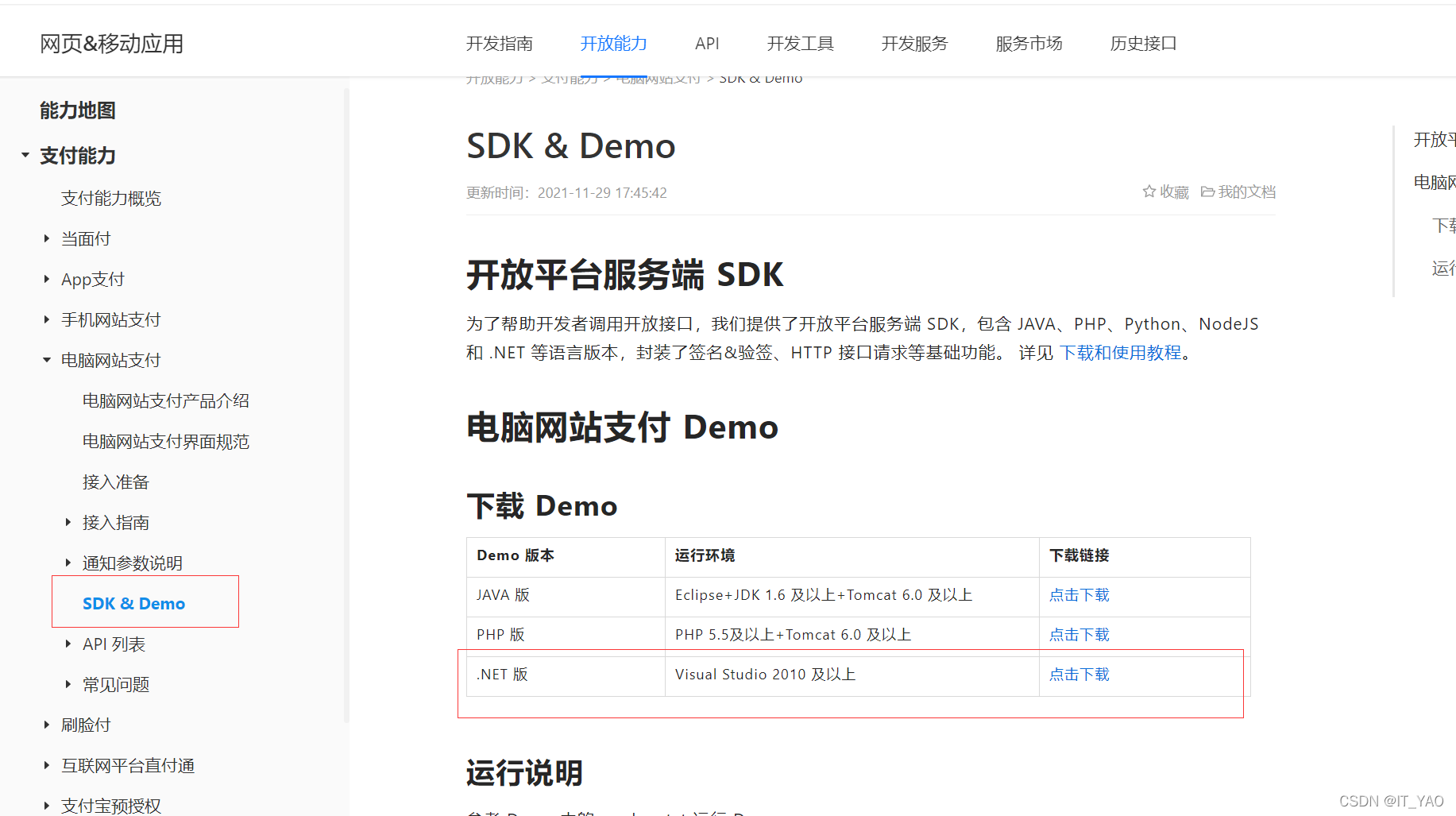Expand the 接入指南 tree arrow
1456x816 pixels.
tap(68, 522)
